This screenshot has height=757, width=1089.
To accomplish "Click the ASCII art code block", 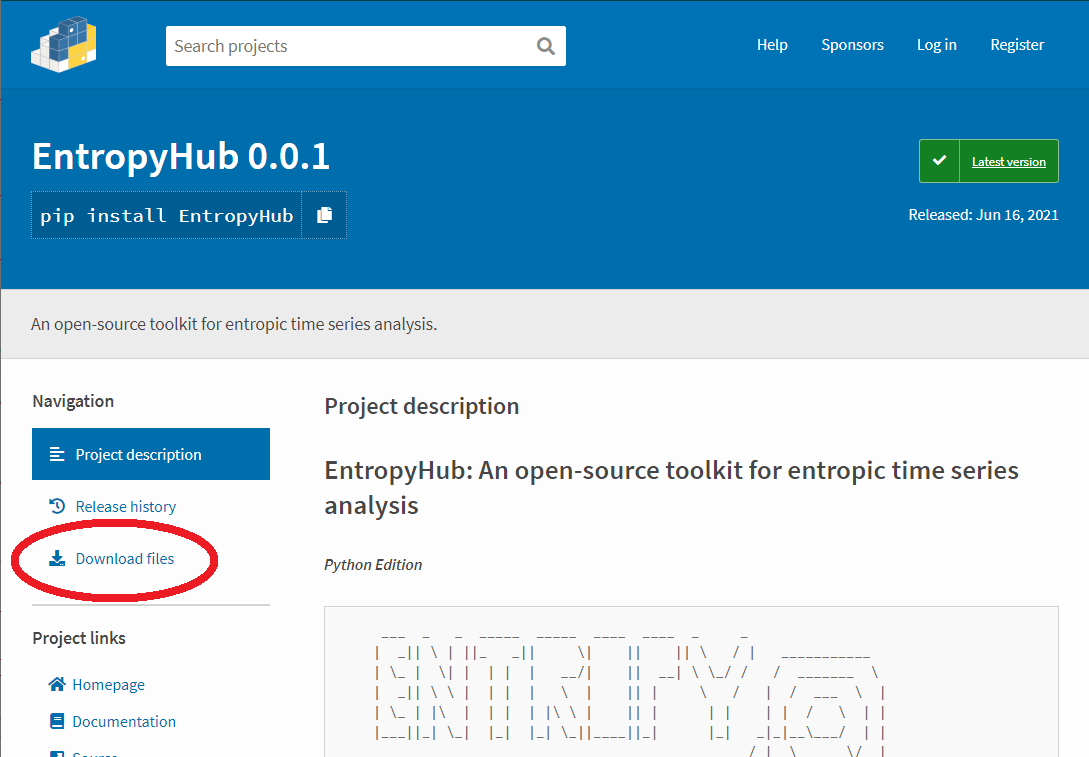I will point(691,681).
